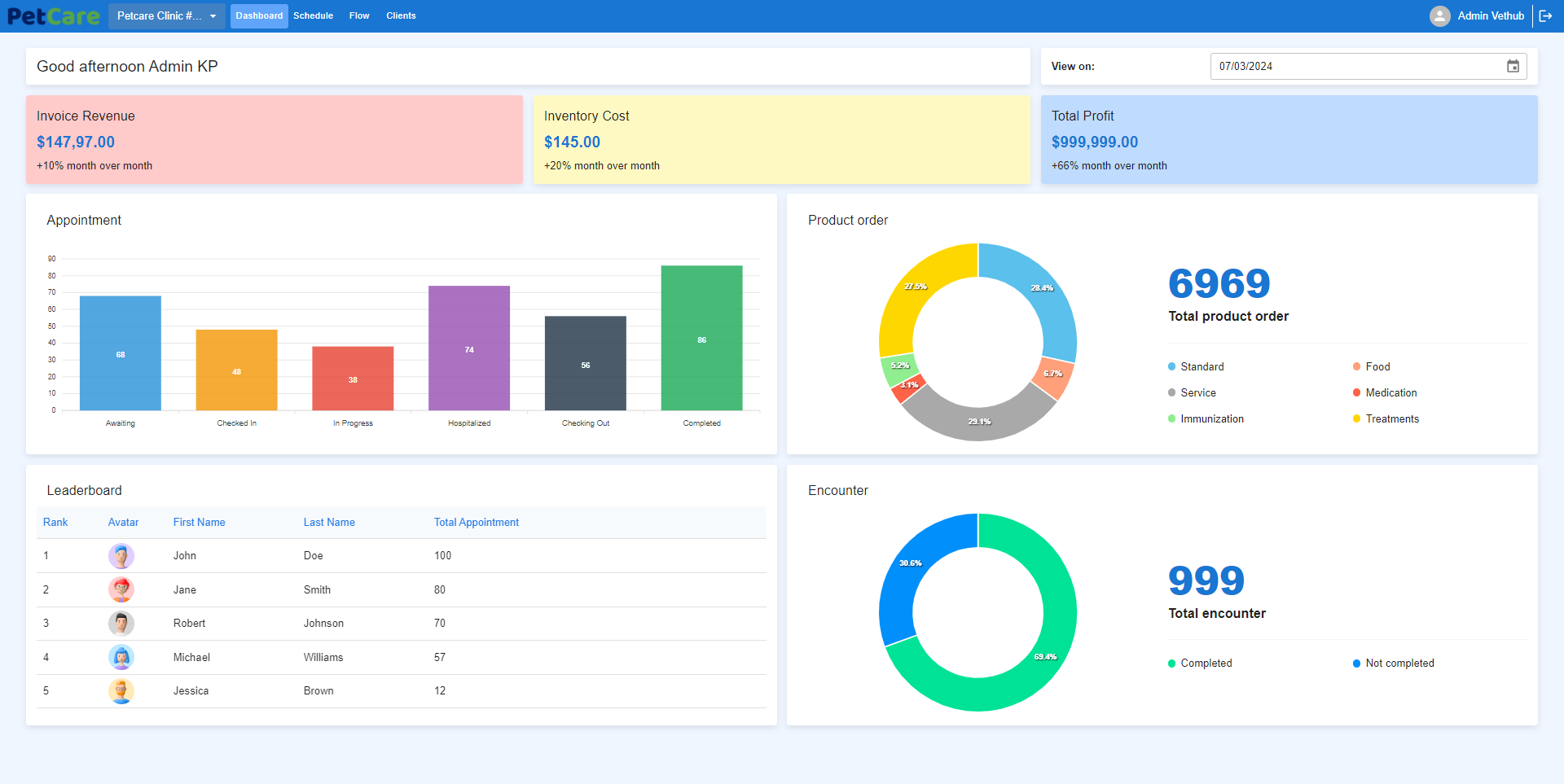Click the Admin Vethub user avatar icon
This screenshot has width=1564, height=784.
point(1440,15)
